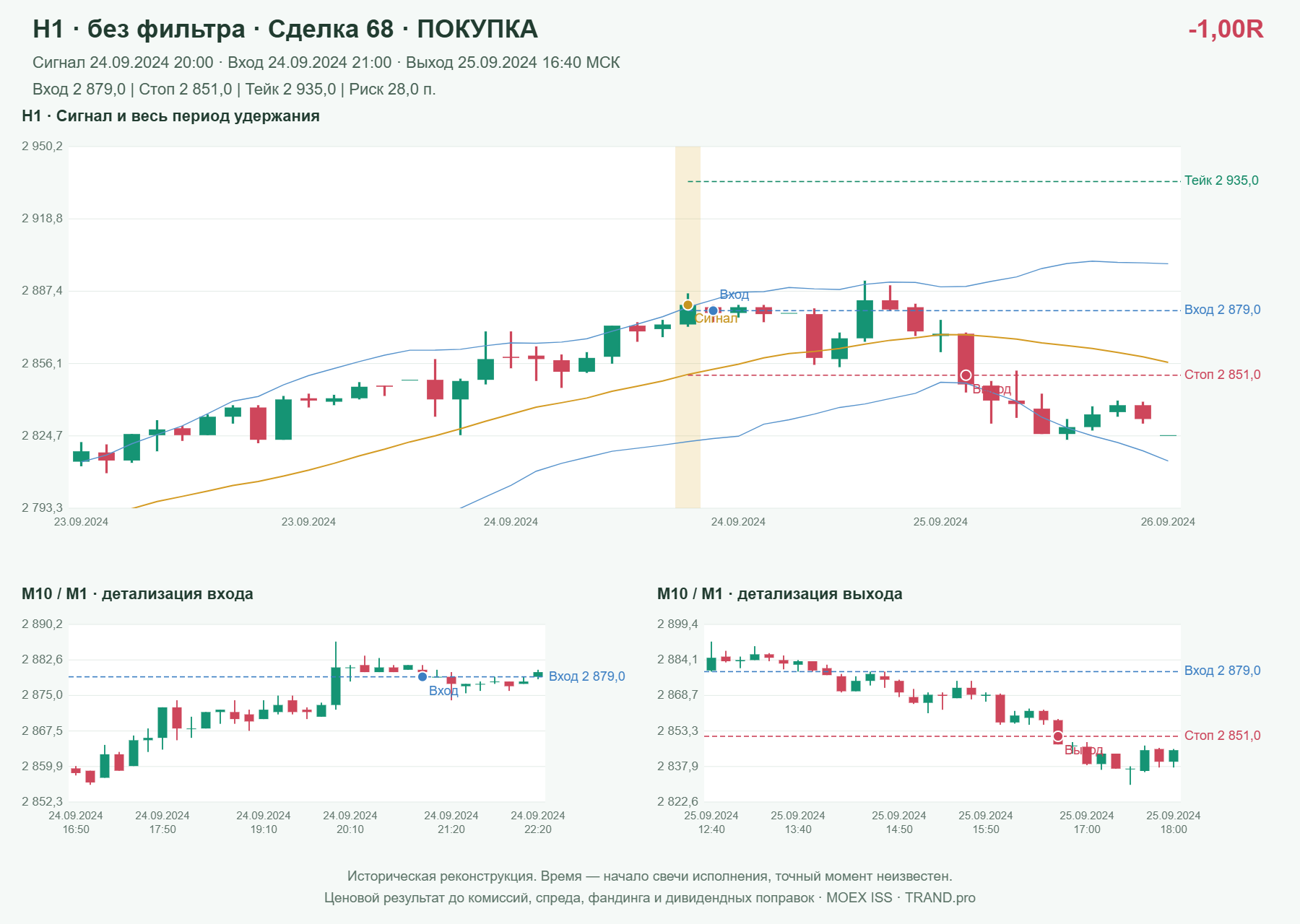1300x924 pixels.
Task: Select the 'Тейк 2 935,0' label
Action: pyautogui.click(x=1221, y=180)
